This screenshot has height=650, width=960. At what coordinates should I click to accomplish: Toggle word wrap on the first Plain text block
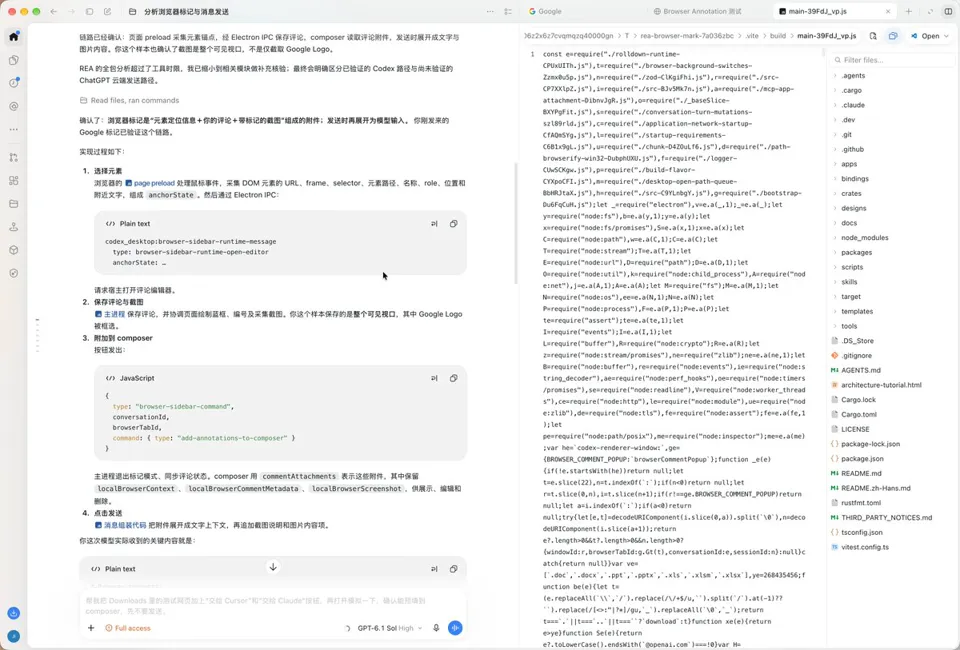coord(434,224)
